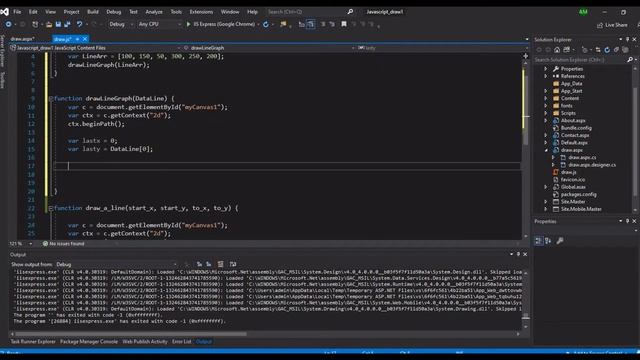This screenshot has width=640, height=360.
Task: Click the Undo arrow icon
Action: (x=79, y=24)
